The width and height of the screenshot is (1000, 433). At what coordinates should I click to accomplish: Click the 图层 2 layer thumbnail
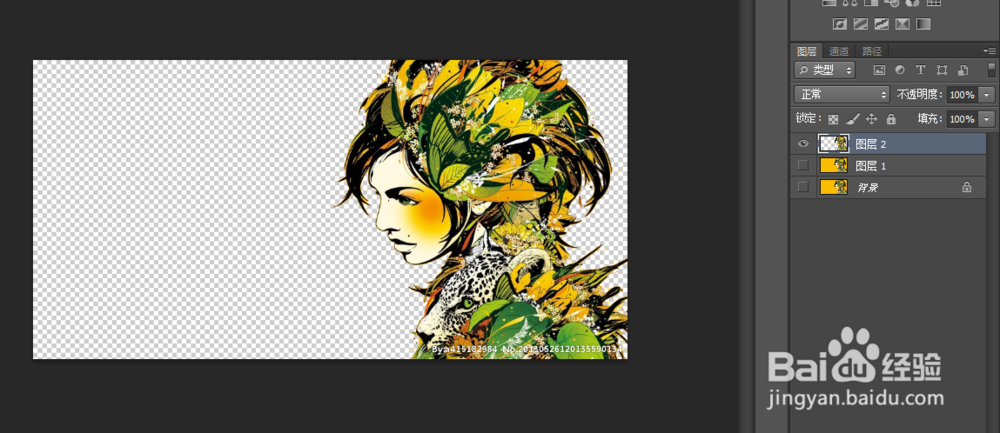834,144
